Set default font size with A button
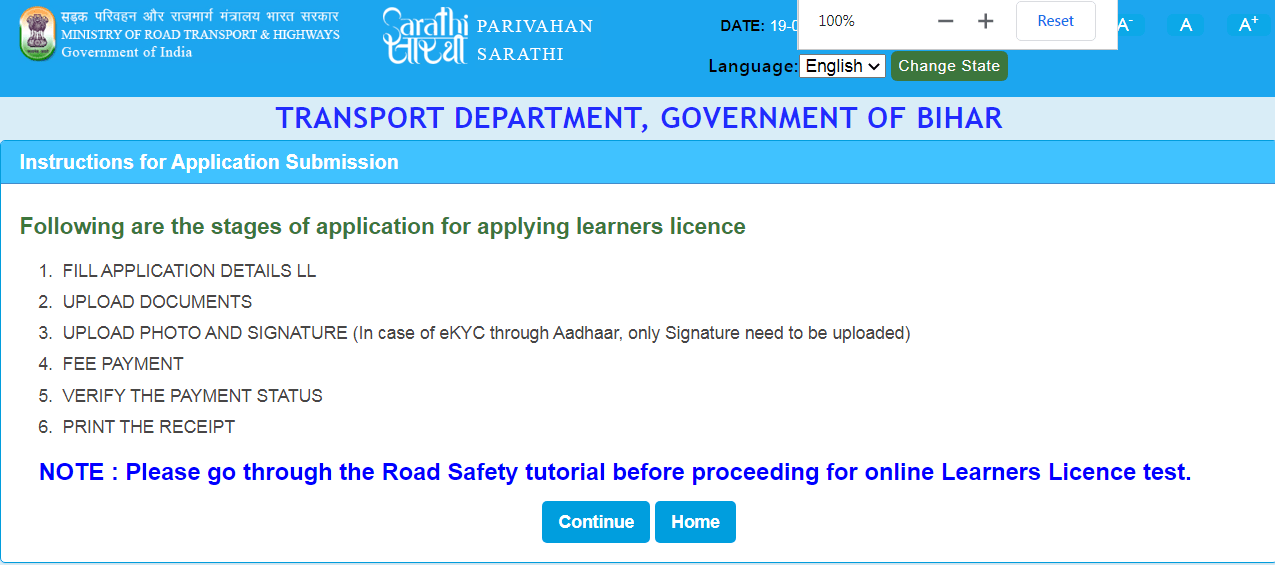The height and width of the screenshot is (565, 1275). [x=1186, y=25]
